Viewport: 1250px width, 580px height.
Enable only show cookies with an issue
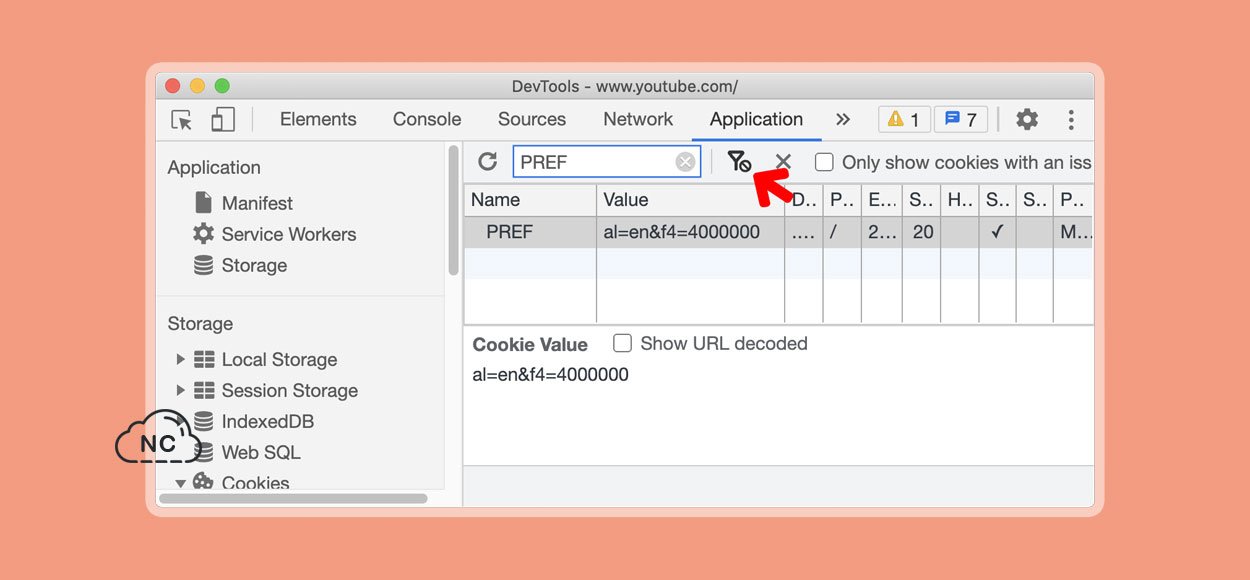[x=824, y=162]
